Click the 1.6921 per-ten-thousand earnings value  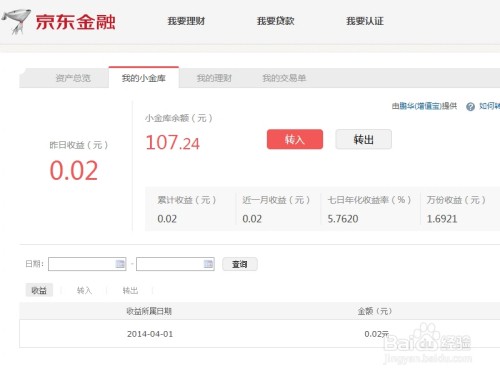coord(442,219)
